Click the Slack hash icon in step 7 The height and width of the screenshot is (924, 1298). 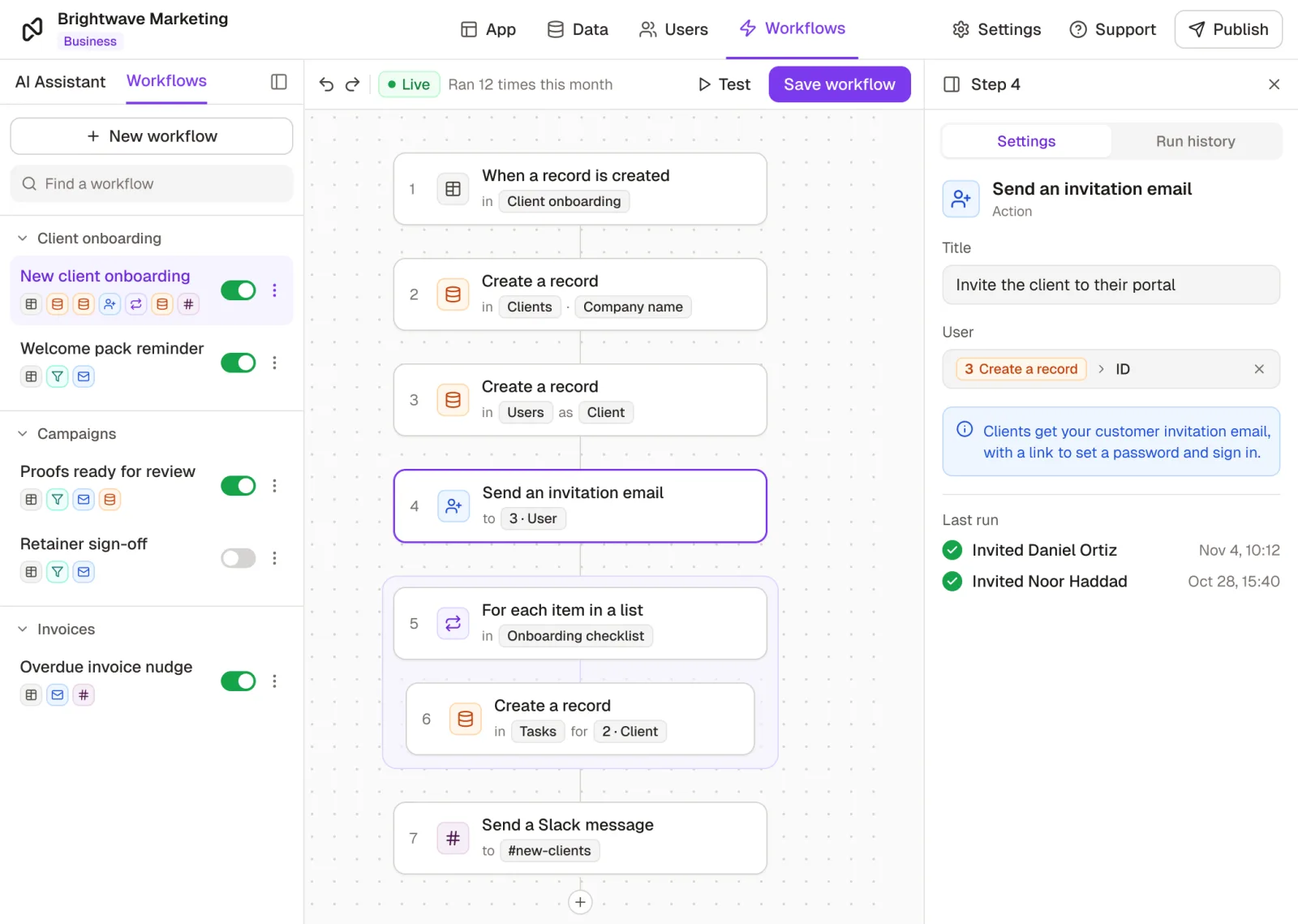point(453,838)
